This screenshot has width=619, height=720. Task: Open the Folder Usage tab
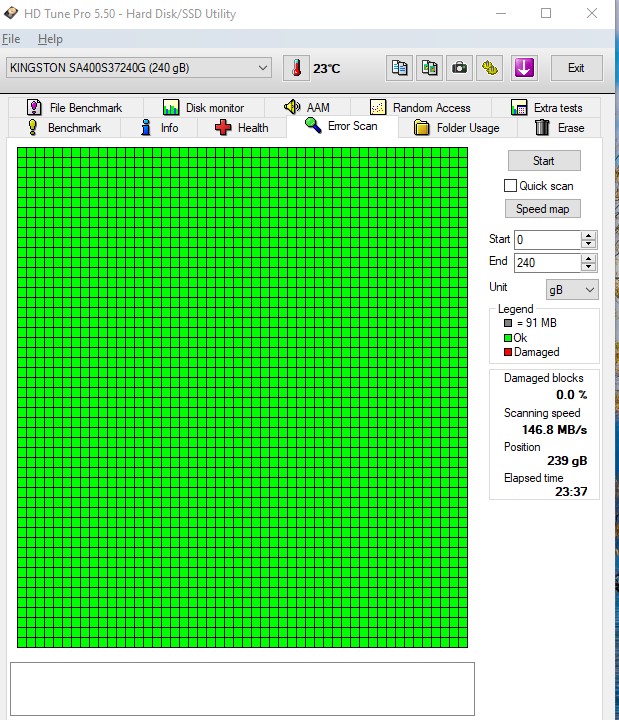pyautogui.click(x=457, y=128)
